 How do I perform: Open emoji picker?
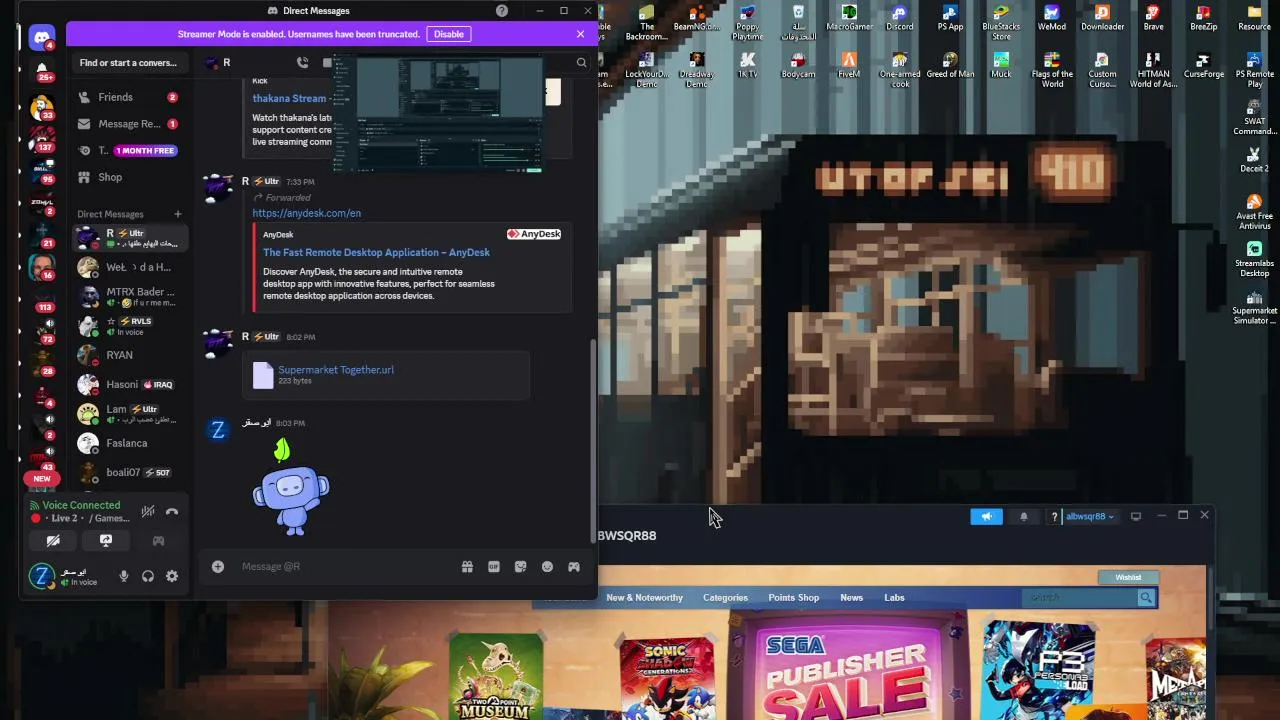pyautogui.click(x=547, y=567)
